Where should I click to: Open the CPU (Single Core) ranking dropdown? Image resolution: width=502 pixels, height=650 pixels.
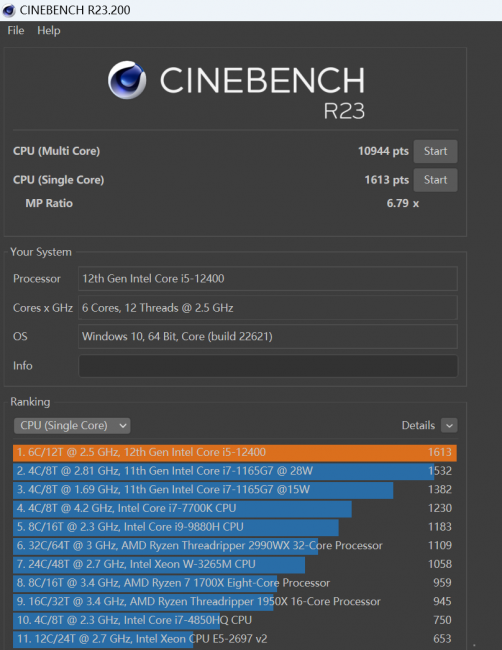[x=72, y=425]
